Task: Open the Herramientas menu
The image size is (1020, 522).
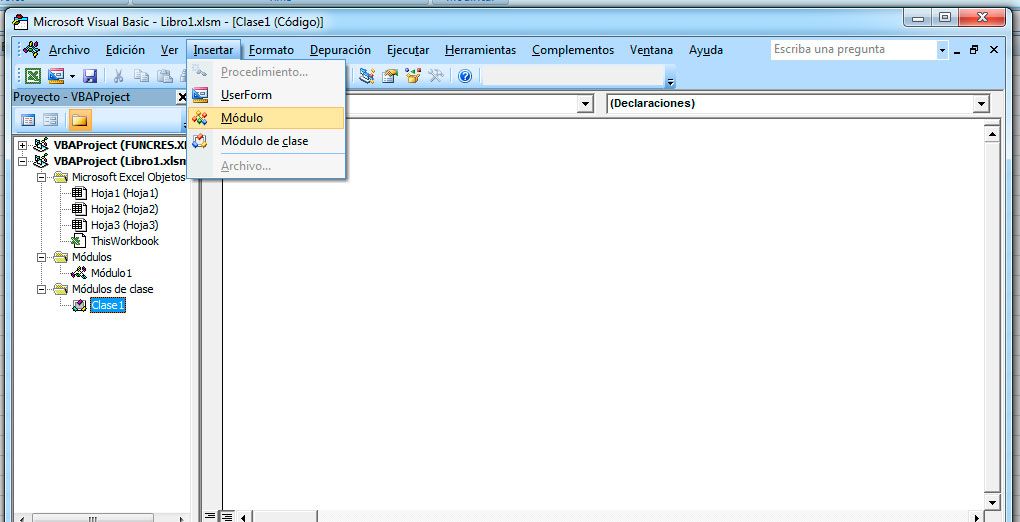Action: click(480, 50)
